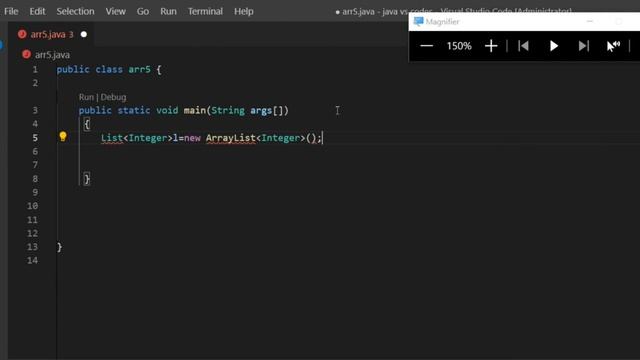Click the Run CodeLens link above main
The image size is (640, 360).
86,97
